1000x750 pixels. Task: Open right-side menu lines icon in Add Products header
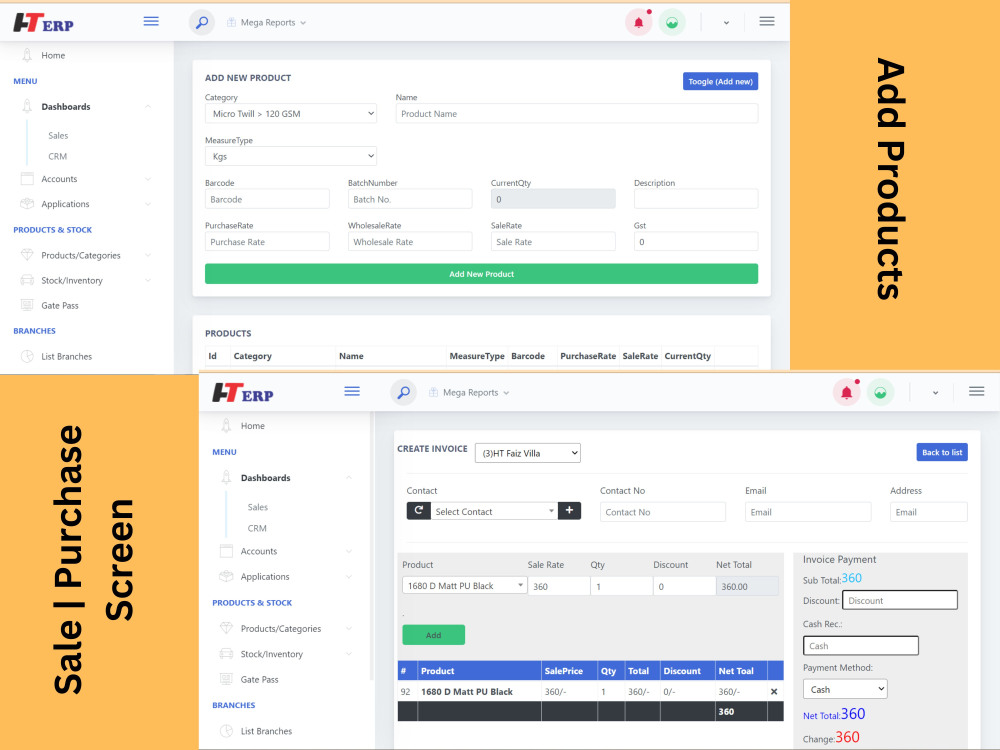tap(767, 22)
